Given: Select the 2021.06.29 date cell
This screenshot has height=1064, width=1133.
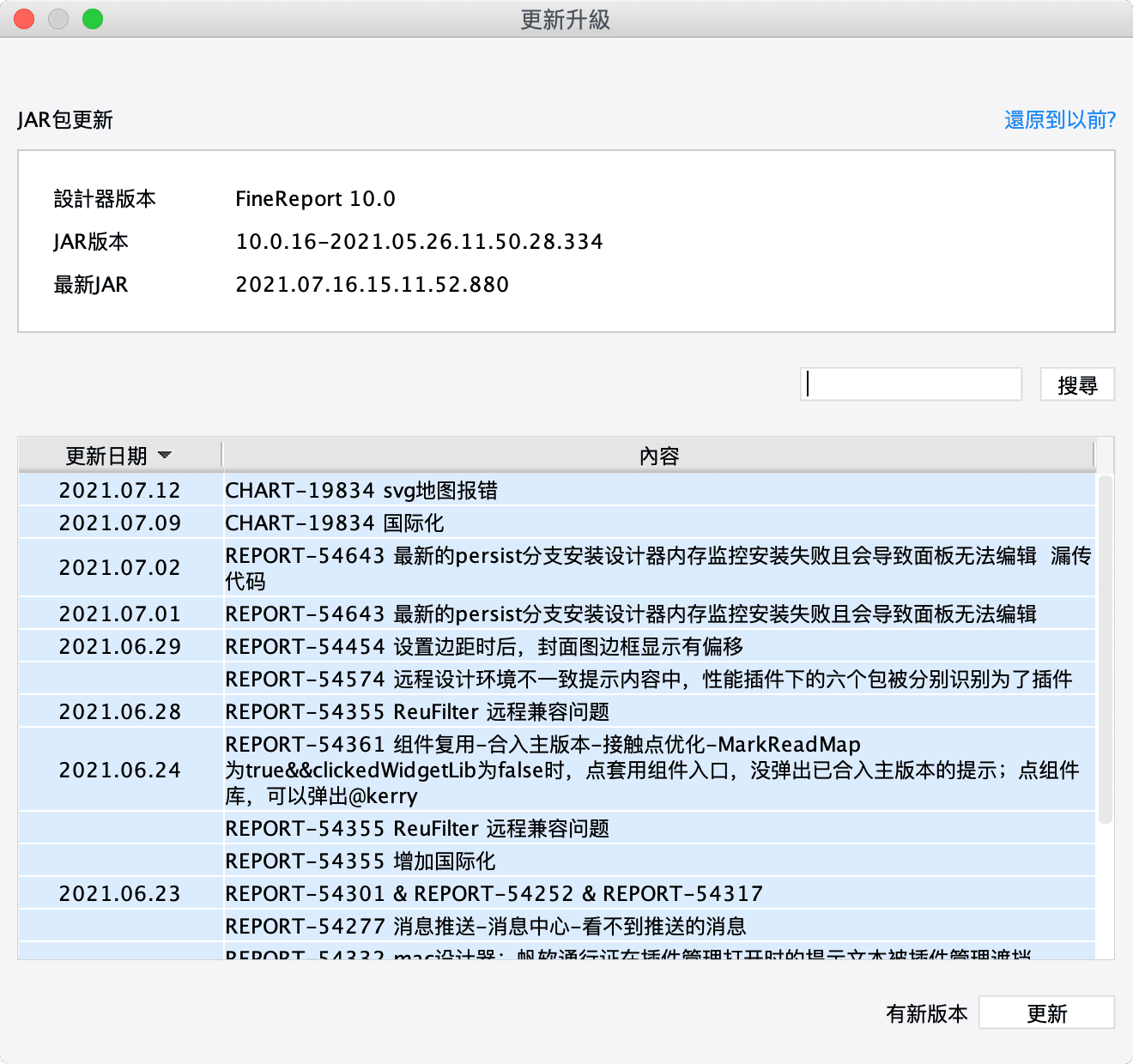Looking at the screenshot, I should (x=120, y=646).
